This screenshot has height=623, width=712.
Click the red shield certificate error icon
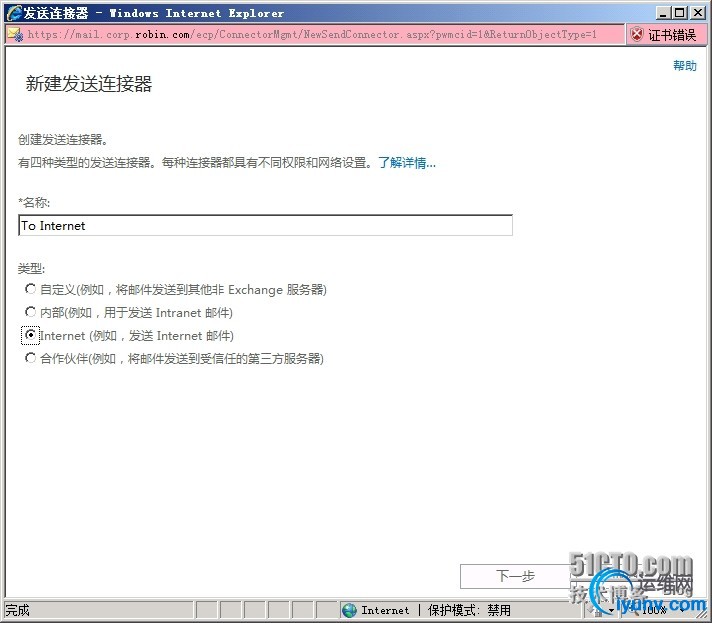637,35
